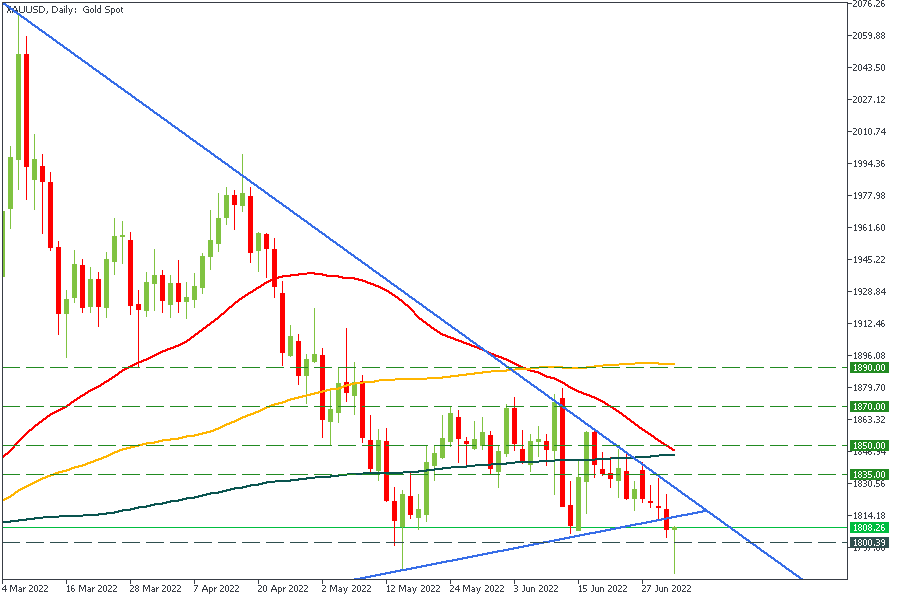
Task: Click the 2010.74 value on price axis
Action: [x=867, y=132]
